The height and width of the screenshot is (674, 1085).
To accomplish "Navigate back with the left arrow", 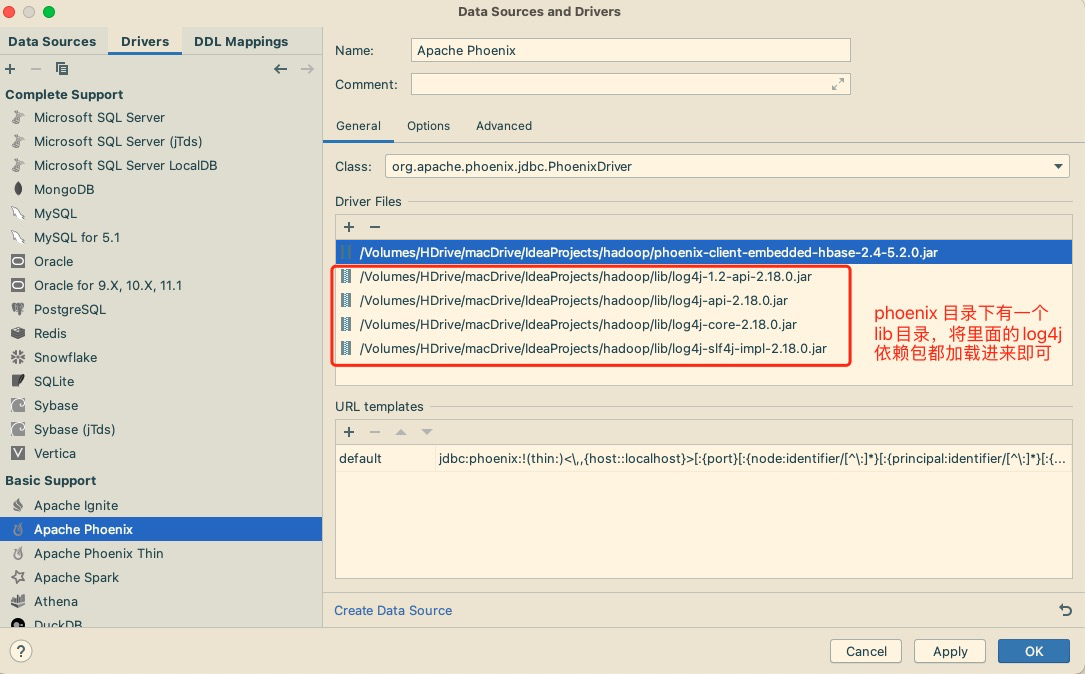I will click(280, 69).
